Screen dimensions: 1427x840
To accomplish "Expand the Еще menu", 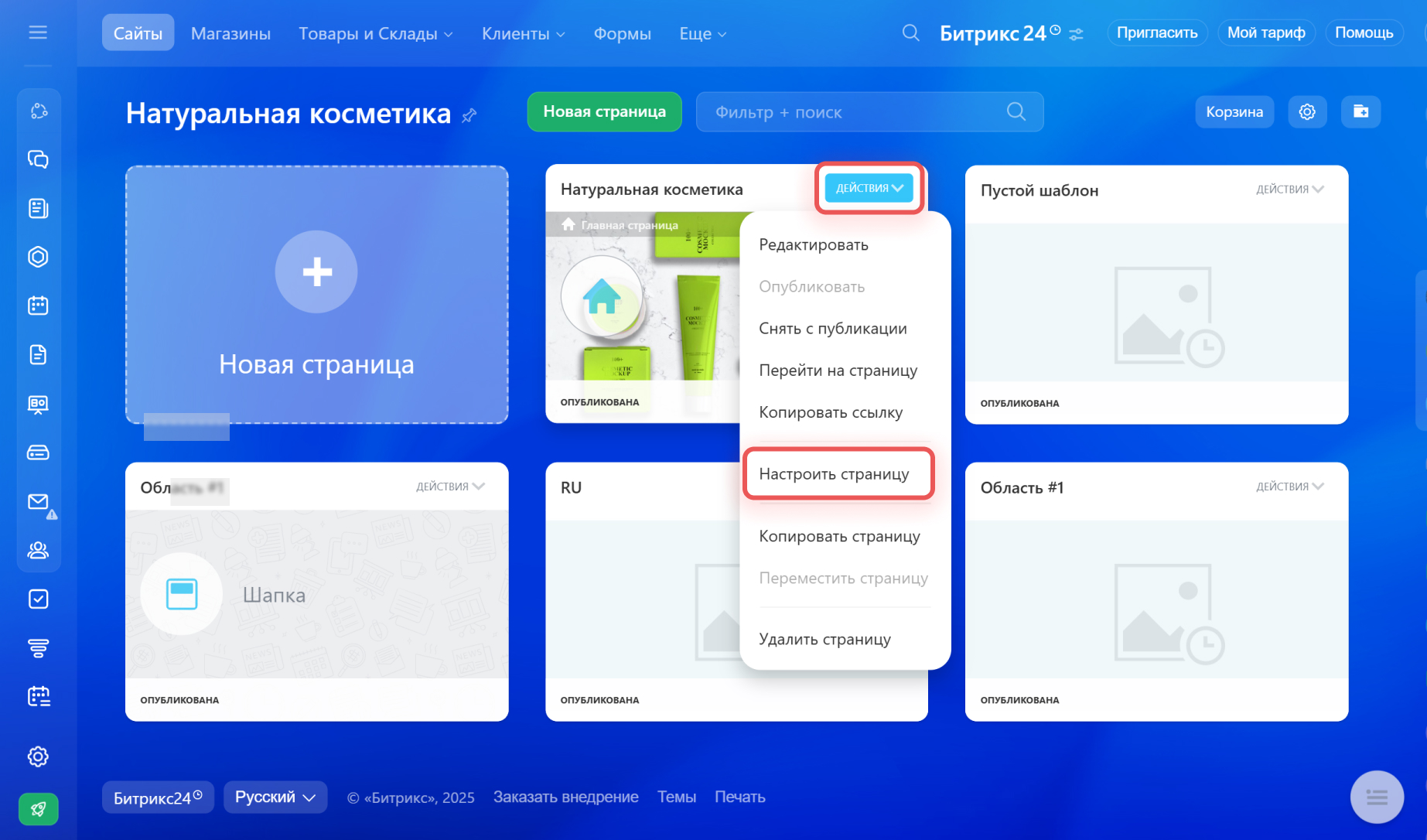I will (x=703, y=34).
